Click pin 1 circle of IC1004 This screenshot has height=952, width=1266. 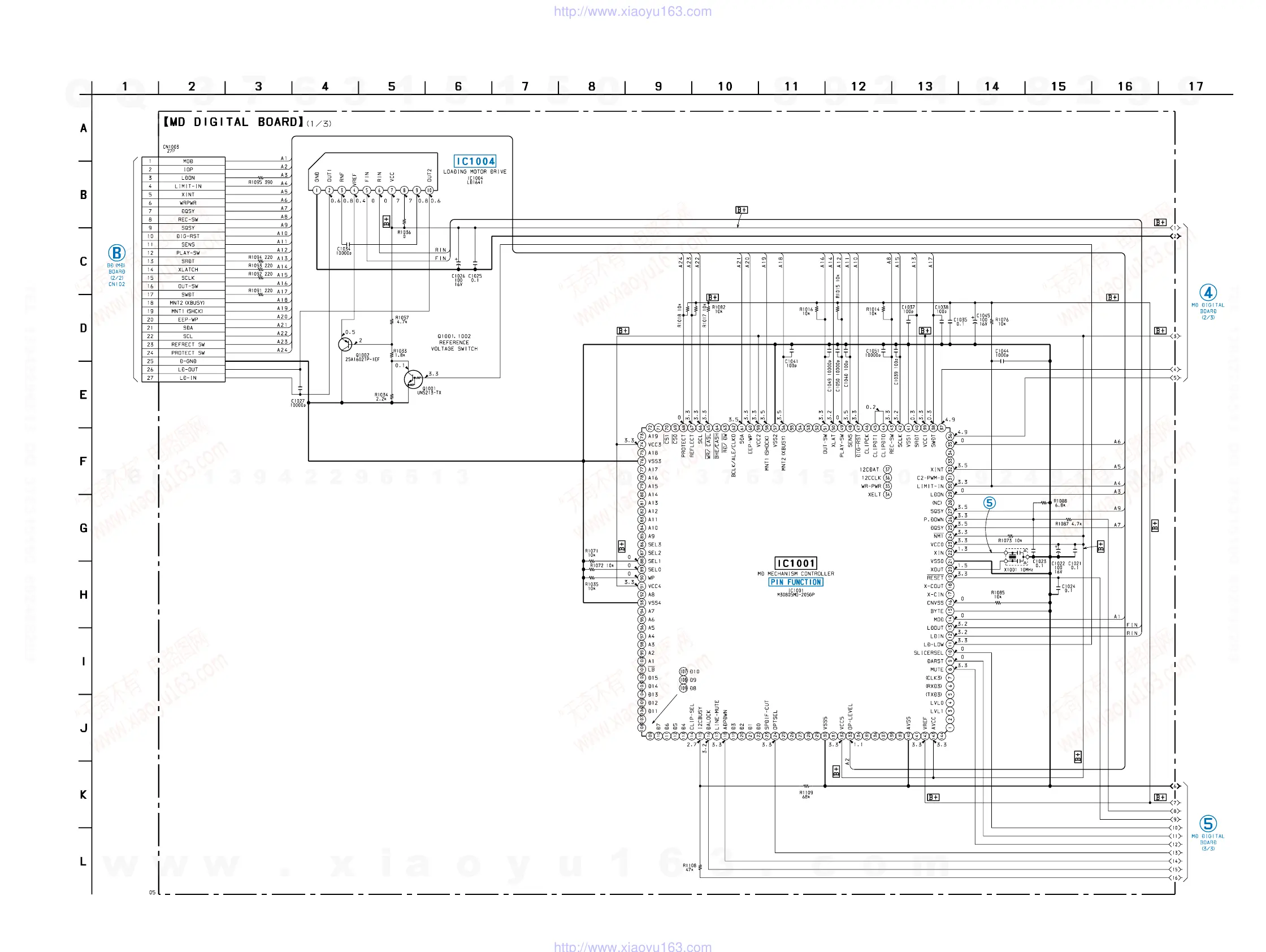[x=316, y=190]
